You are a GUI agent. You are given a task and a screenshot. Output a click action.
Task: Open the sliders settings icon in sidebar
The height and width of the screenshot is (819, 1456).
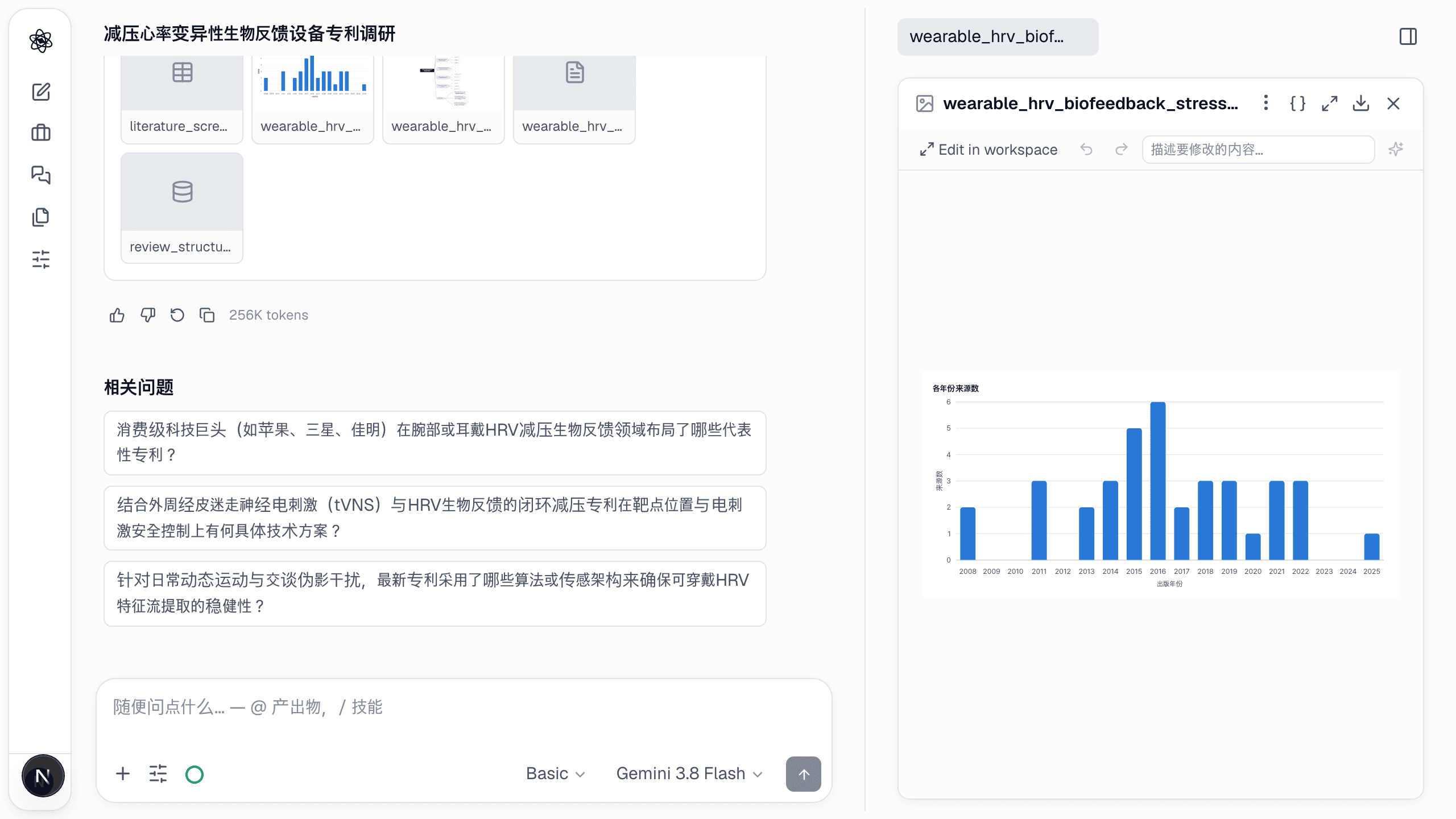tap(41, 259)
